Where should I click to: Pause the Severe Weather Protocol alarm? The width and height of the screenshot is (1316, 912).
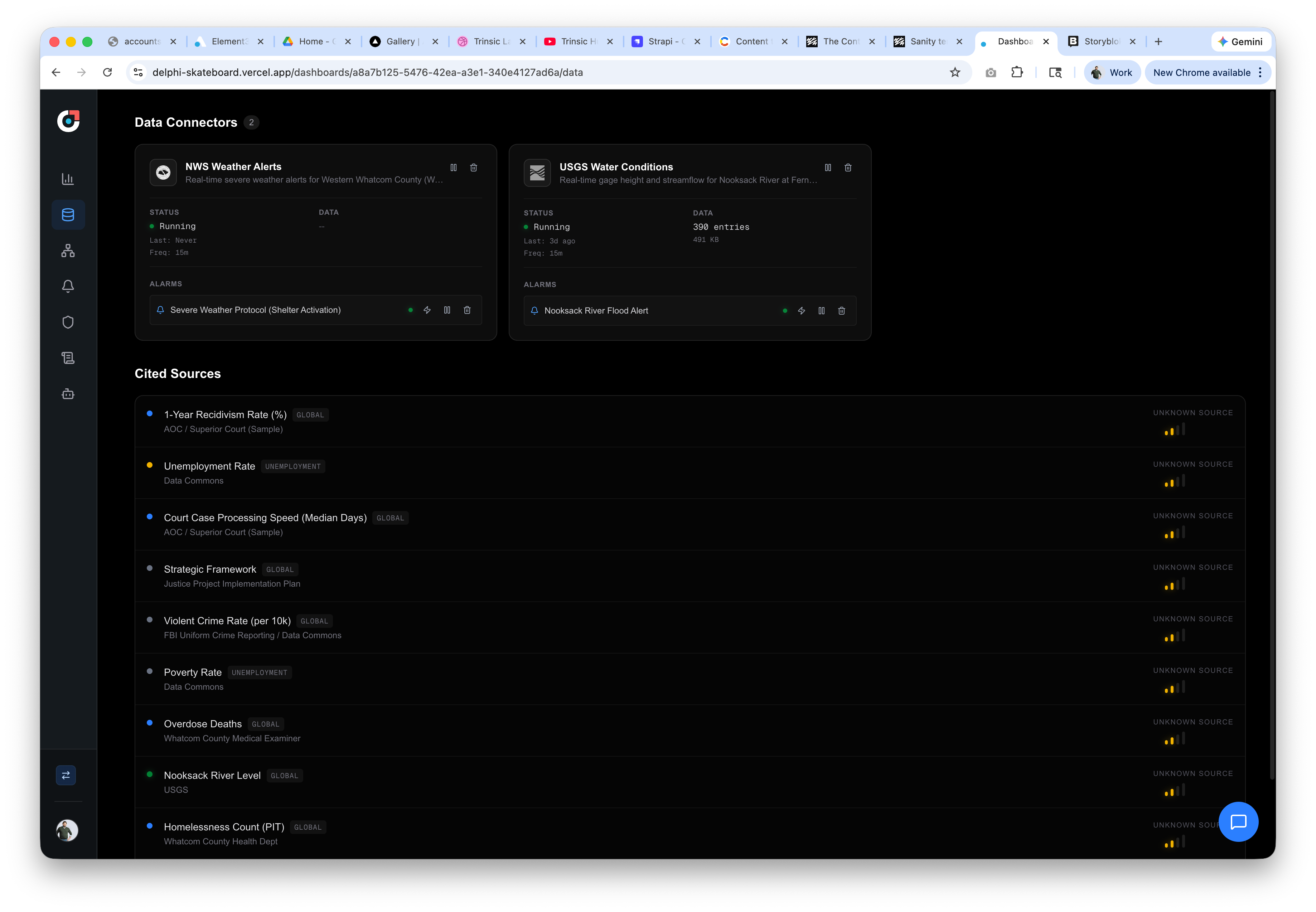[x=447, y=310]
